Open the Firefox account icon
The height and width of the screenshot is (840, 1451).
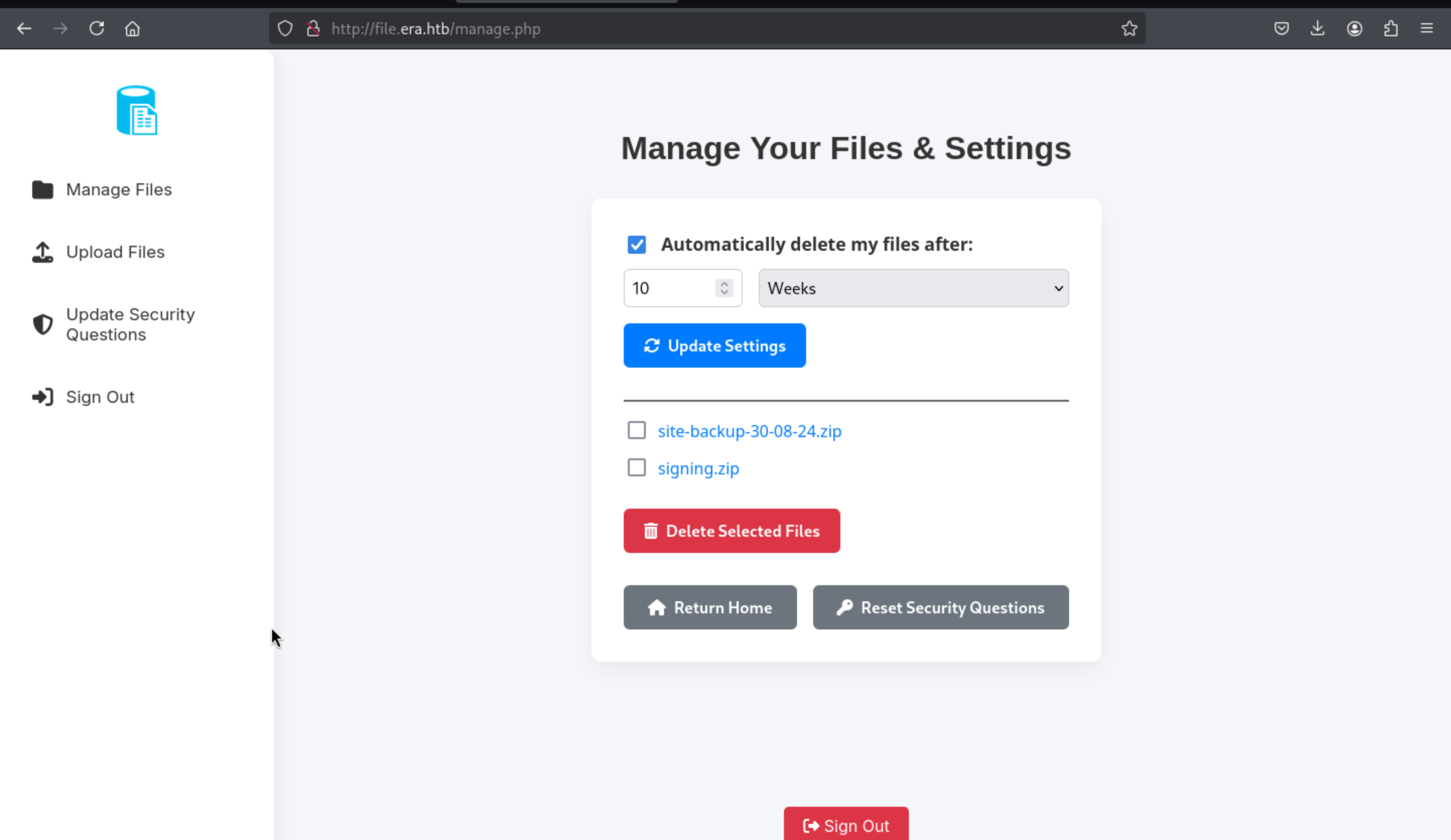point(1354,28)
